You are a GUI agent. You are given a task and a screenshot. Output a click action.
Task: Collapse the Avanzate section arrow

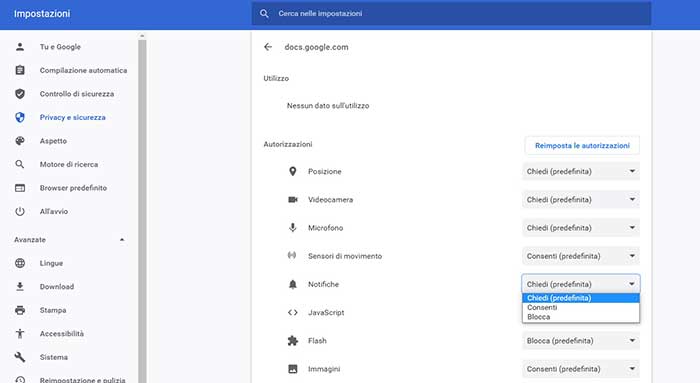tap(122, 240)
